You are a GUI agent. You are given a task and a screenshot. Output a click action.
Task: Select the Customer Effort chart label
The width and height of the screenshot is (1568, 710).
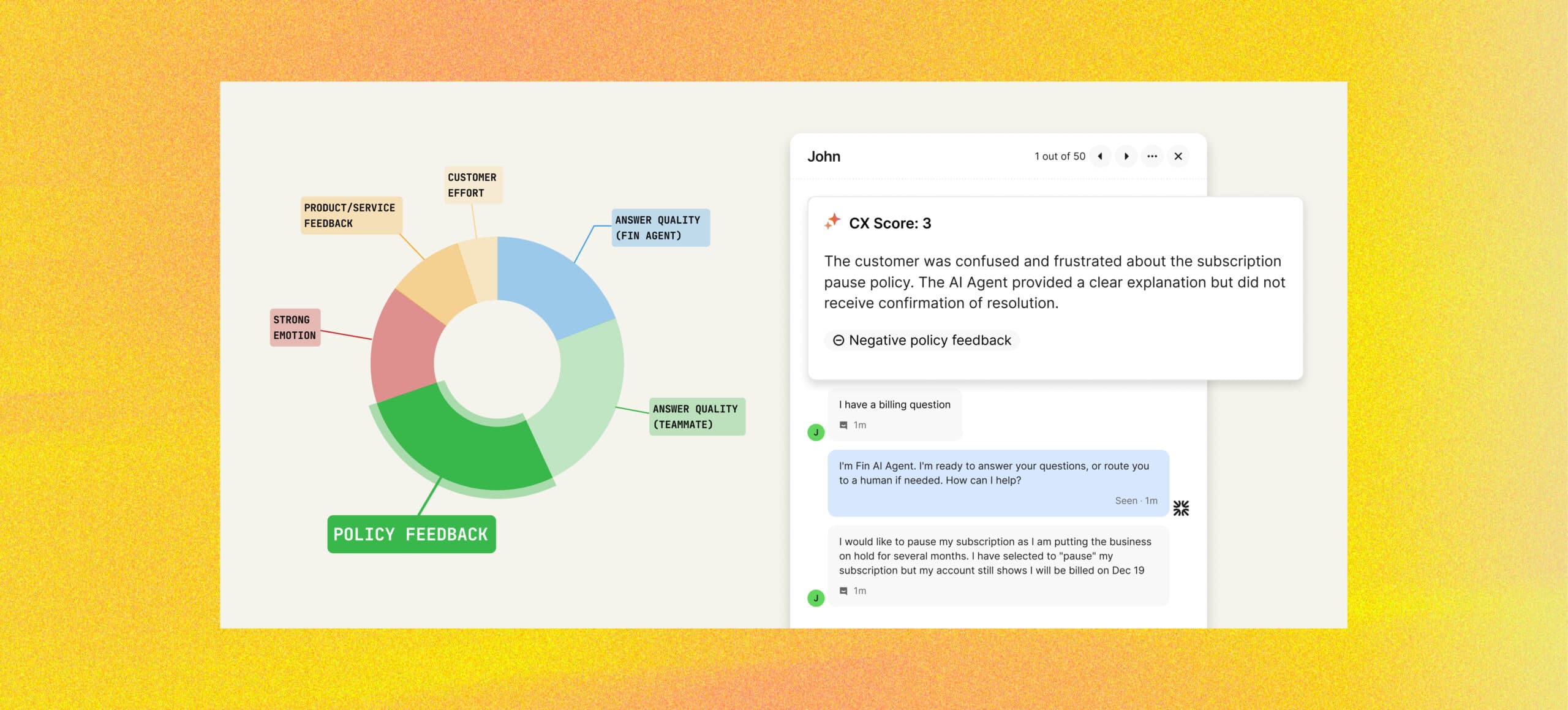pos(472,185)
